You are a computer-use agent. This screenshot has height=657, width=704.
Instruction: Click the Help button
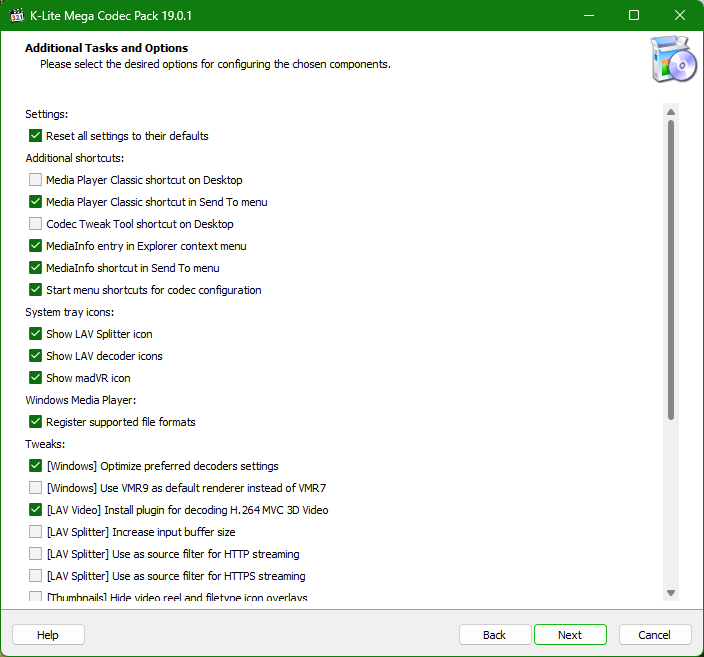point(48,635)
